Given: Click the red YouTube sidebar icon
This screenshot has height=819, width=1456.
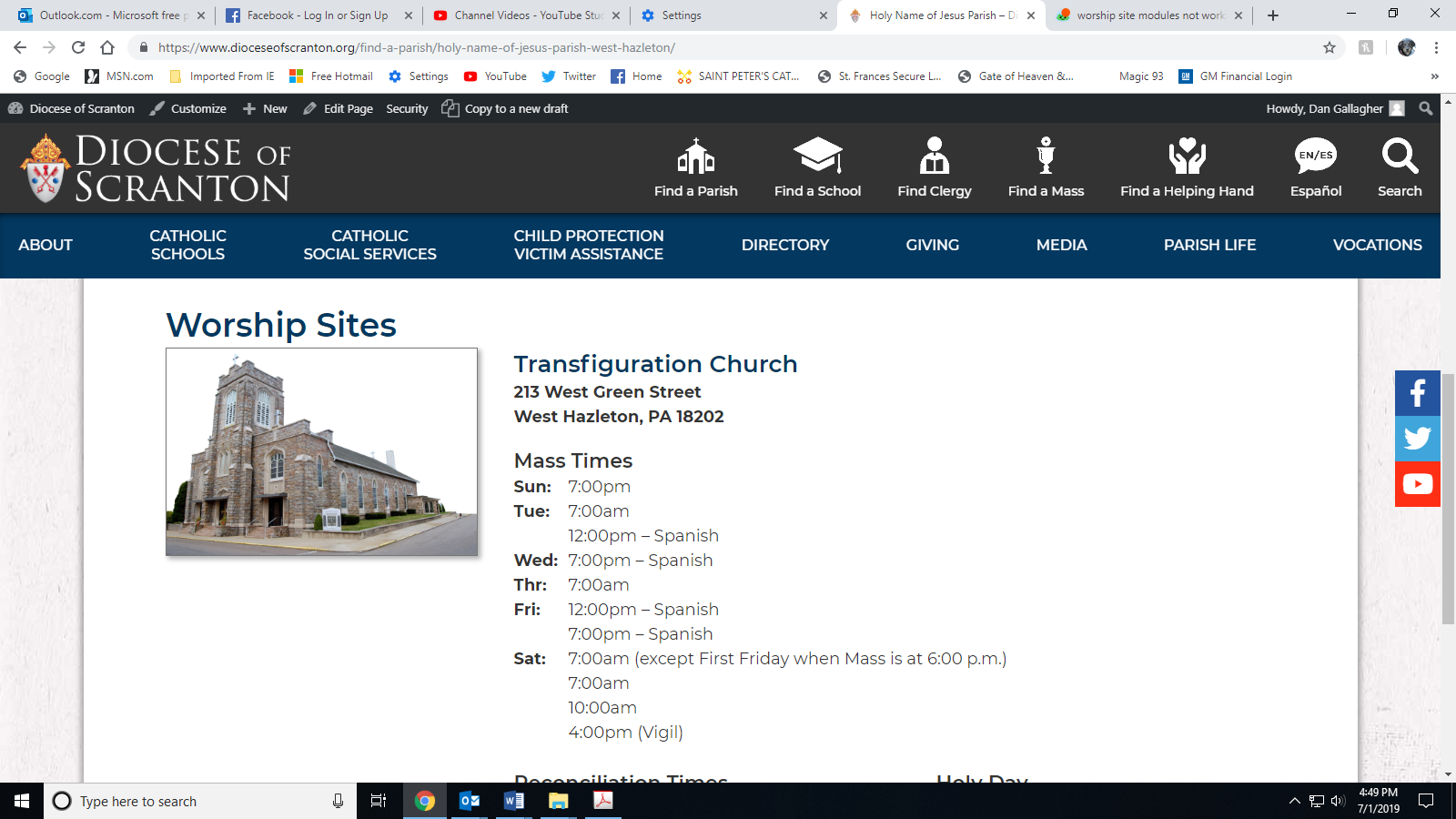Looking at the screenshot, I should click(x=1417, y=484).
